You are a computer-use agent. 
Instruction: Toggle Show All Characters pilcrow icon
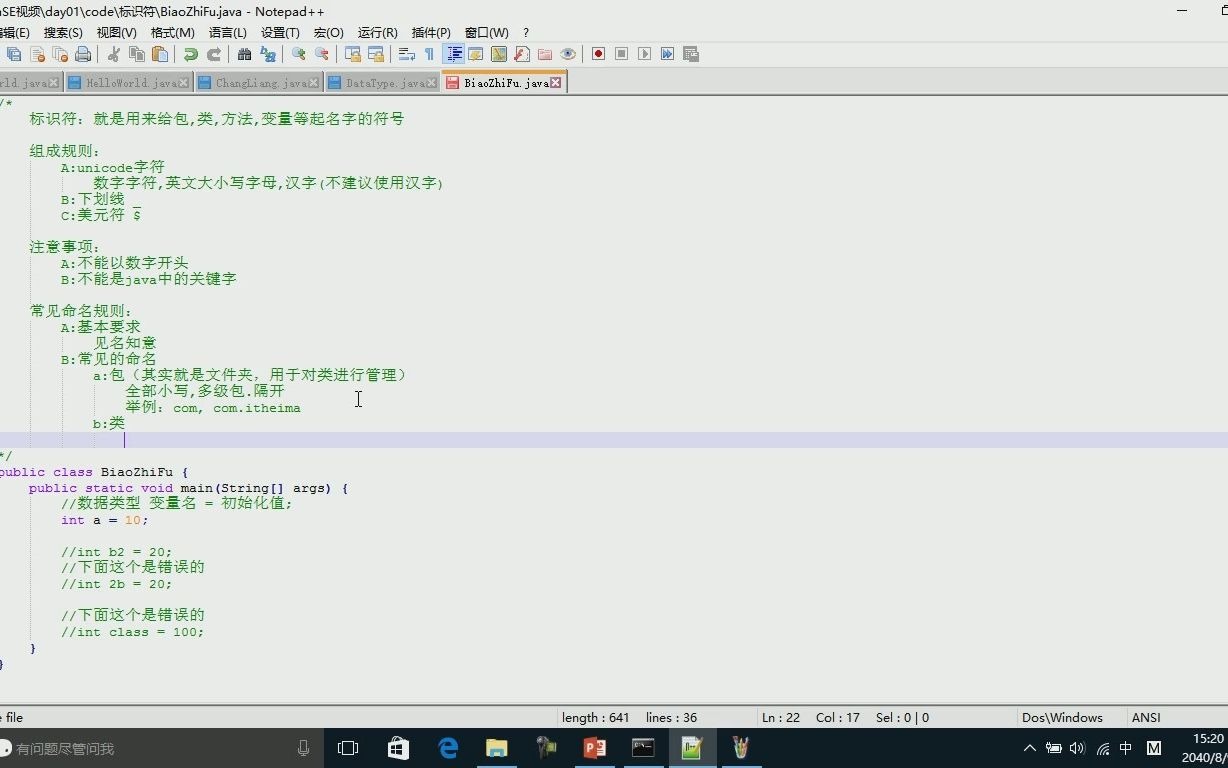coord(430,54)
